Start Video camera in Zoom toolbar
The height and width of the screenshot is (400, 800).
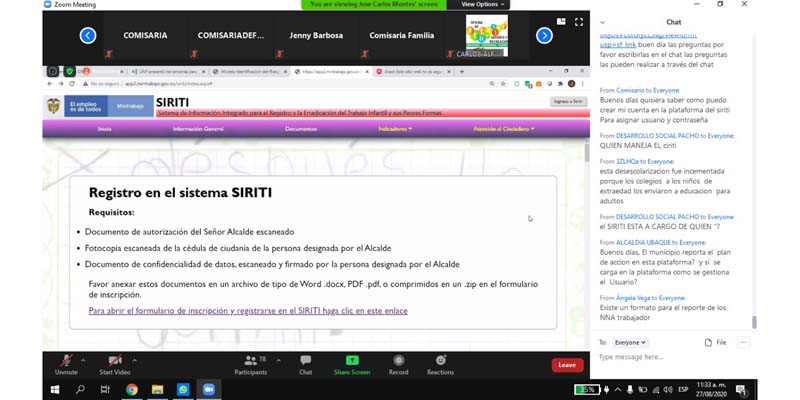[115, 365]
